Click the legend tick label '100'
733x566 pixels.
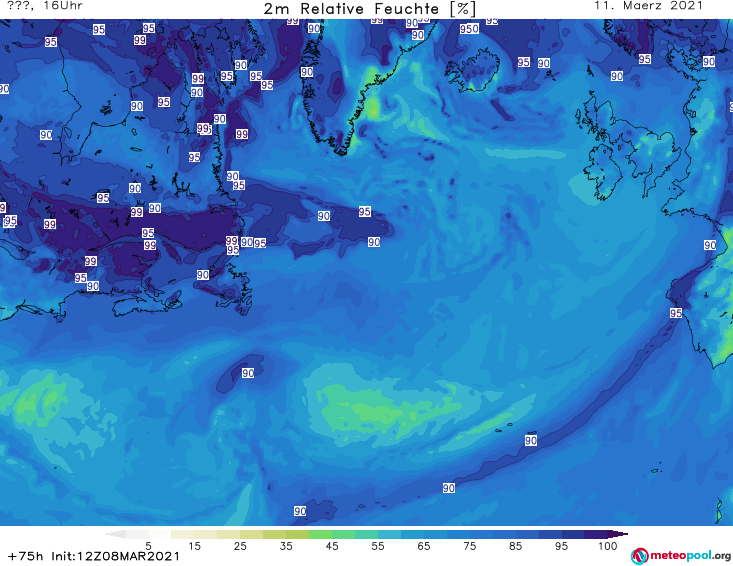tap(607, 546)
